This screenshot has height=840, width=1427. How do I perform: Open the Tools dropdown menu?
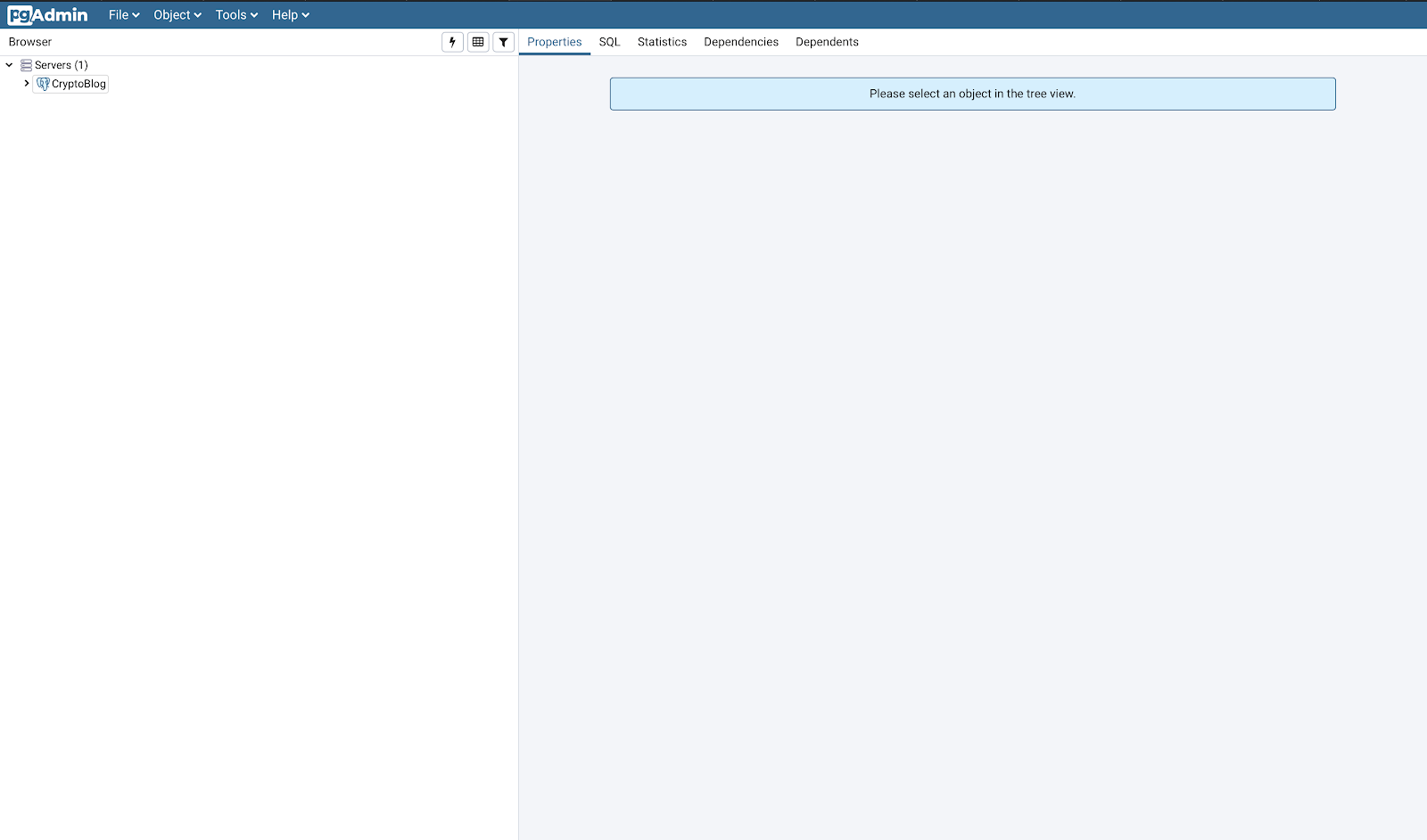click(236, 15)
